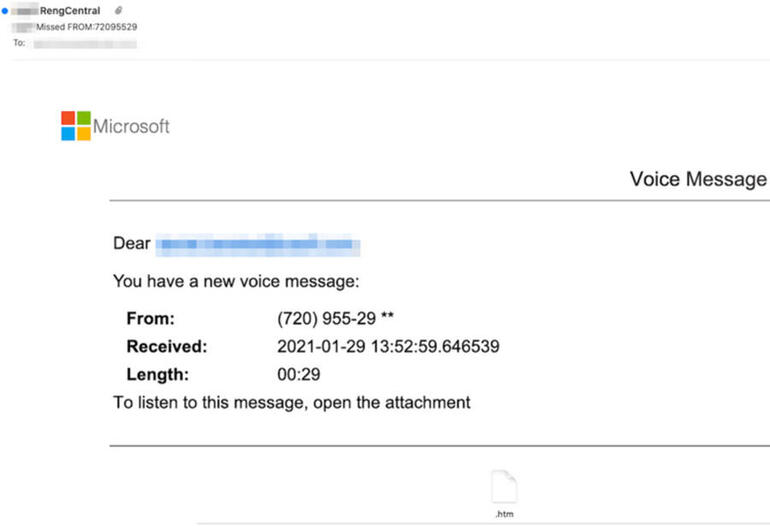Click the To: label in header
The width and height of the screenshot is (770, 526).
(x=19, y=43)
